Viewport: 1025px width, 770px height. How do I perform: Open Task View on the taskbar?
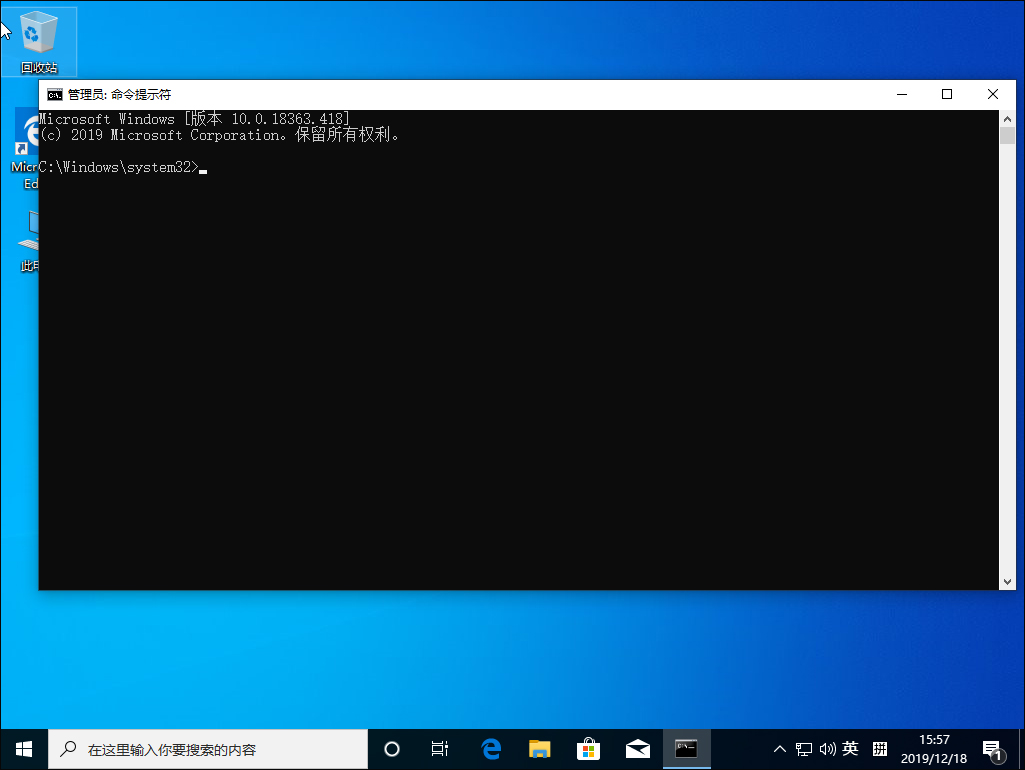click(440, 748)
